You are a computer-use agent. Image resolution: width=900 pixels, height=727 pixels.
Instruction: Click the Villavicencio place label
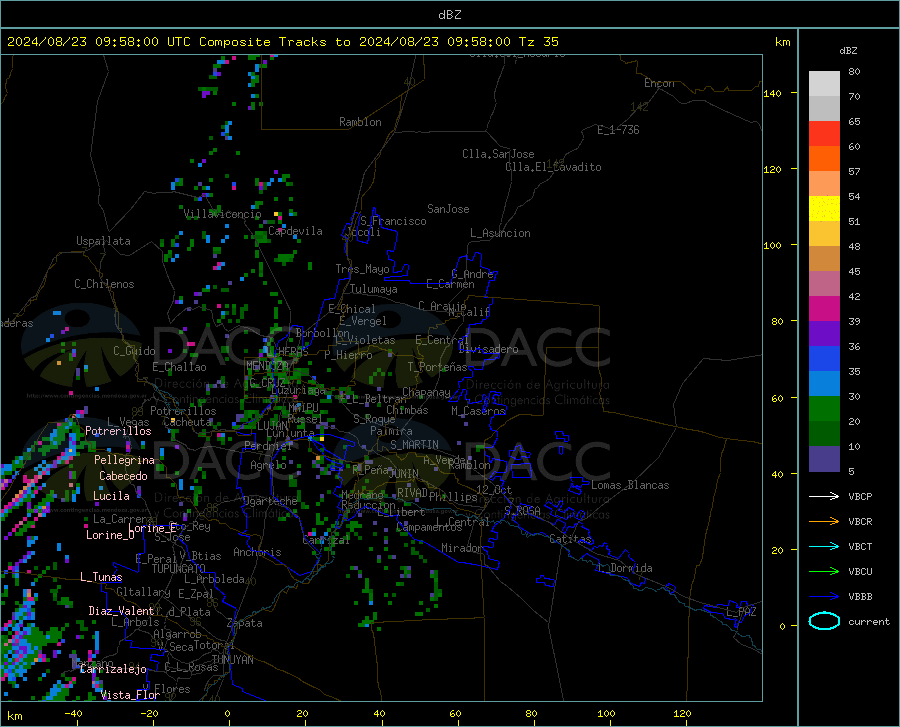223,214
